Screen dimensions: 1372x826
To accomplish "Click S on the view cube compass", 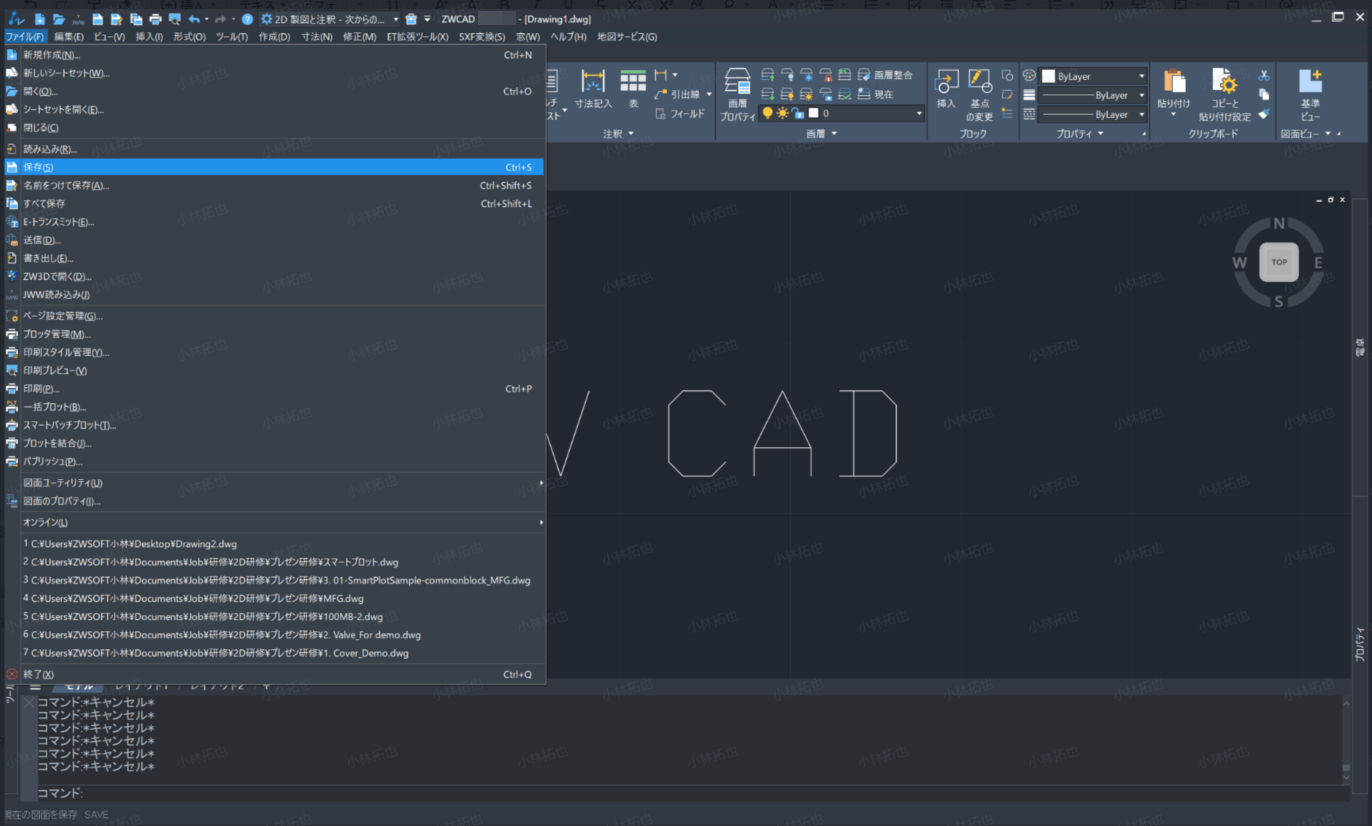I will [1278, 301].
